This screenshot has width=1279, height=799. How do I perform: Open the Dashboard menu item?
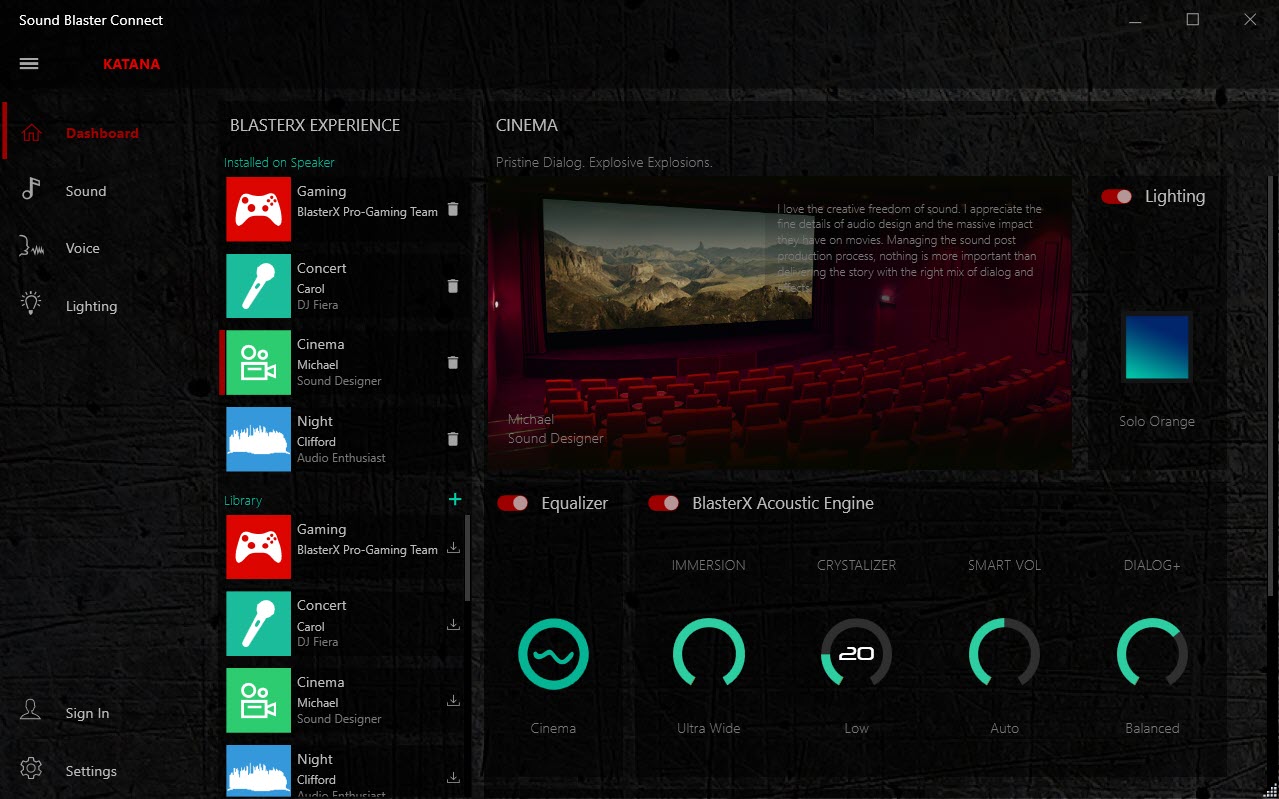[x=102, y=133]
